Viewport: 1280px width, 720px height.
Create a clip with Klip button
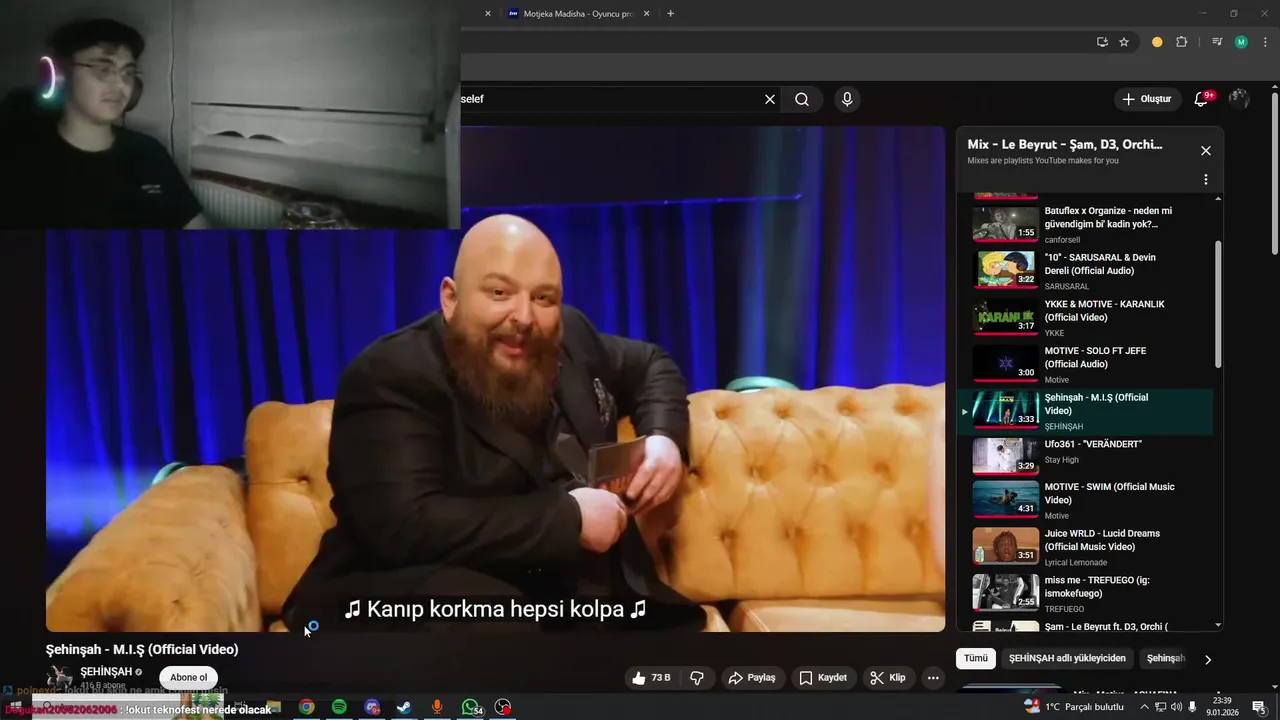[x=888, y=678]
